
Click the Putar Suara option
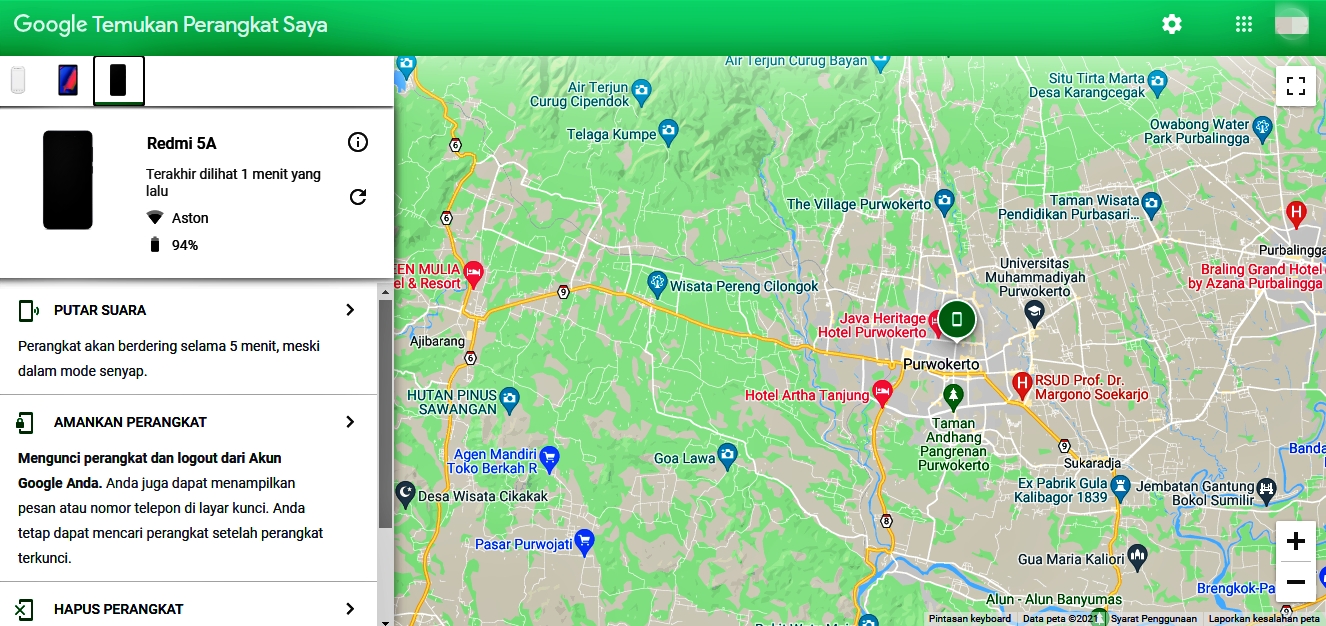100,310
